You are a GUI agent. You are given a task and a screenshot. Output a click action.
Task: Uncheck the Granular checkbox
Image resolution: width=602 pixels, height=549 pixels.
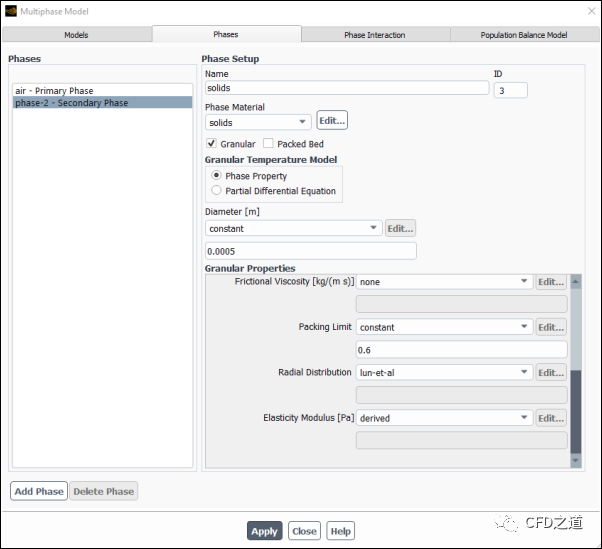point(211,144)
